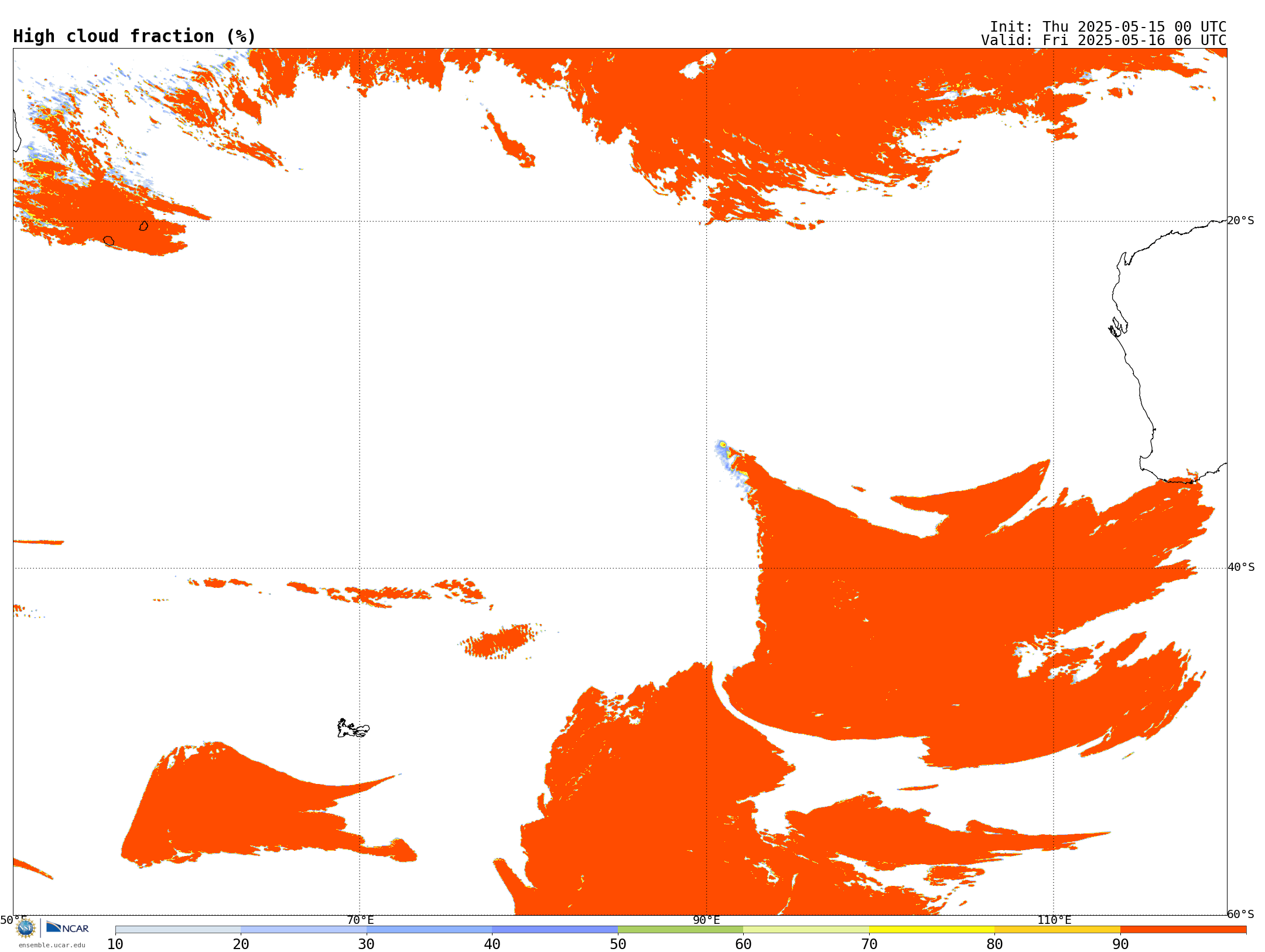The image size is (1265, 952).
Task: Click the 90°E longitude label
Action: [x=706, y=920]
